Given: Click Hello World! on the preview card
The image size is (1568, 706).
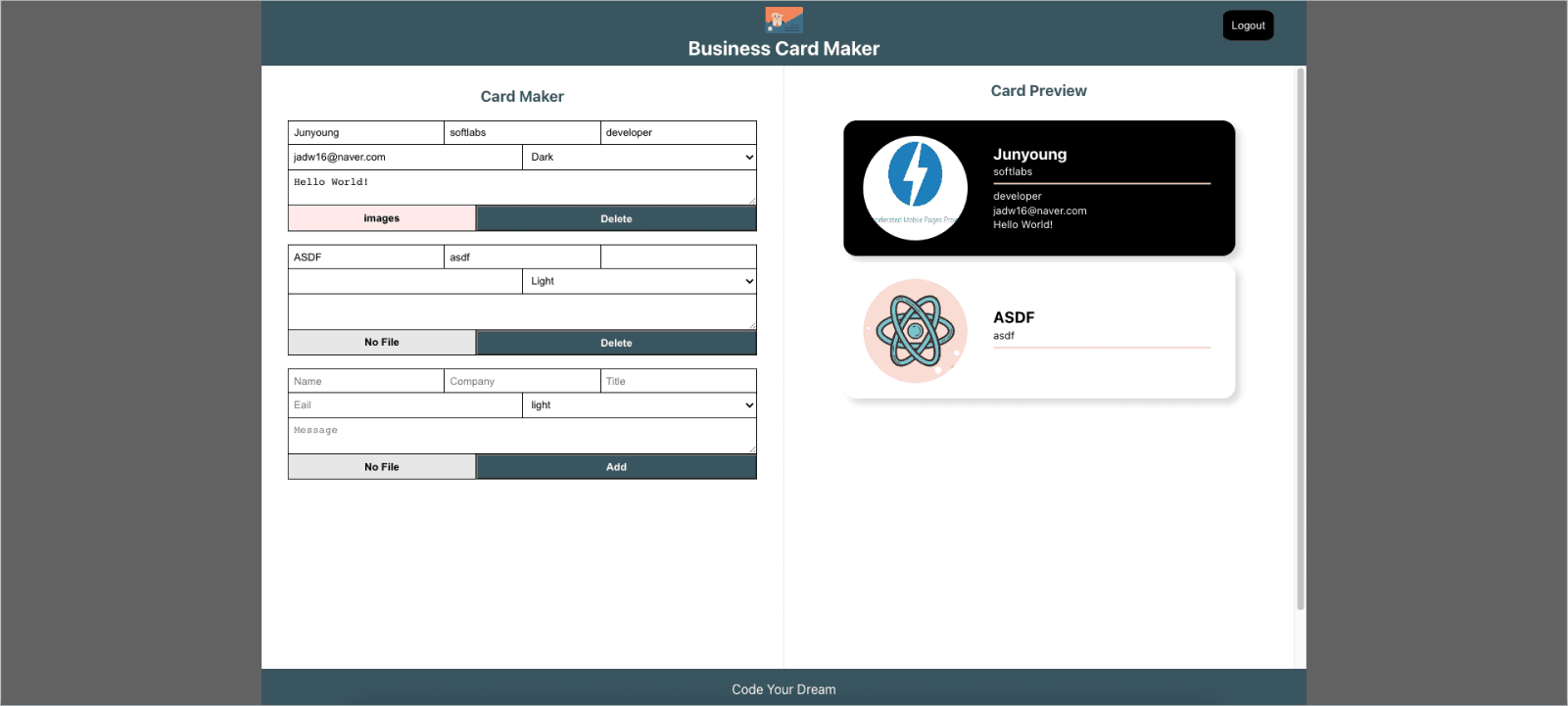Looking at the screenshot, I should (x=1022, y=224).
